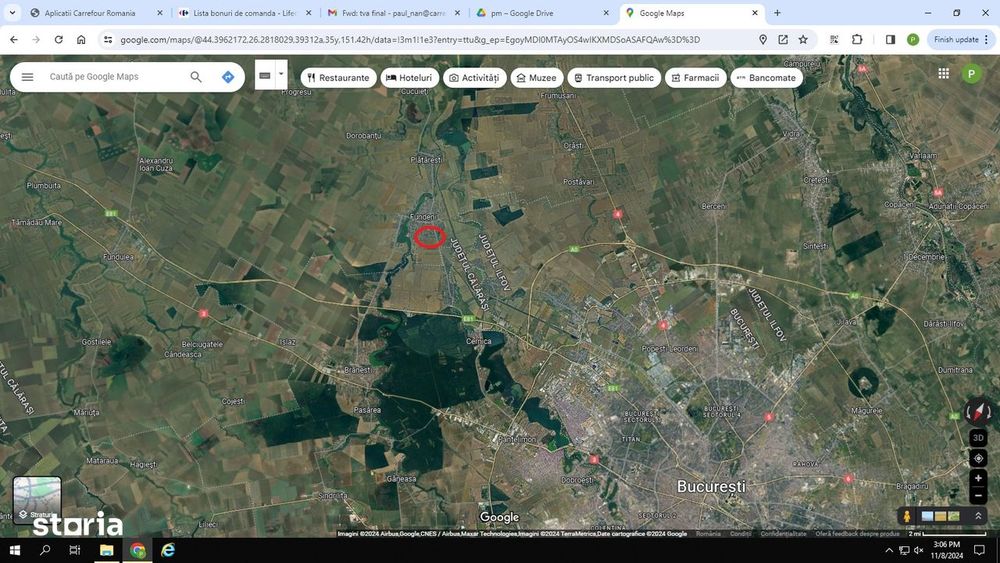Click the Brănești place label
This screenshot has width=1000, height=563.
click(357, 370)
